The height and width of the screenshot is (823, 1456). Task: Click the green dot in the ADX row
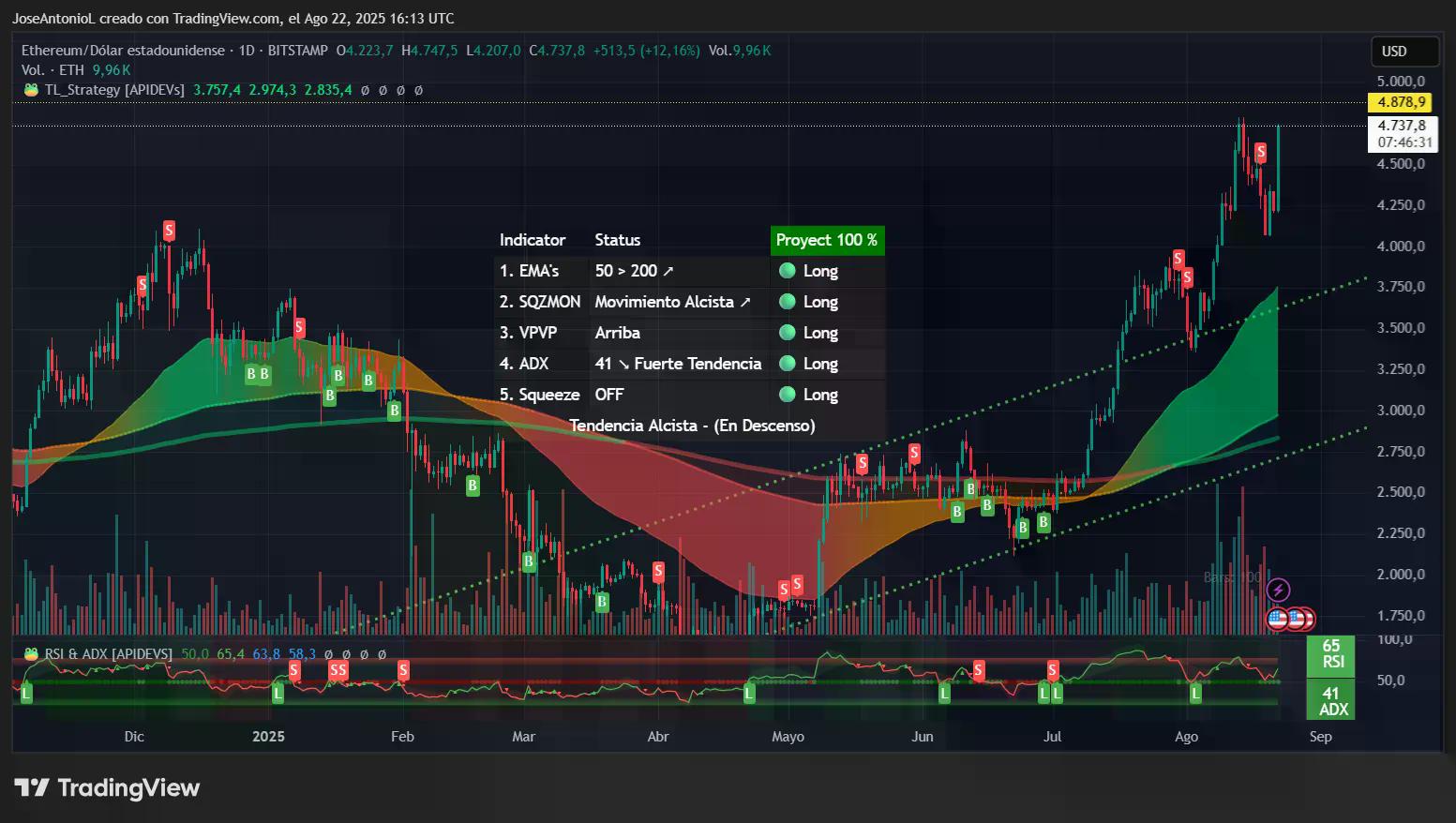pyautogui.click(x=788, y=364)
